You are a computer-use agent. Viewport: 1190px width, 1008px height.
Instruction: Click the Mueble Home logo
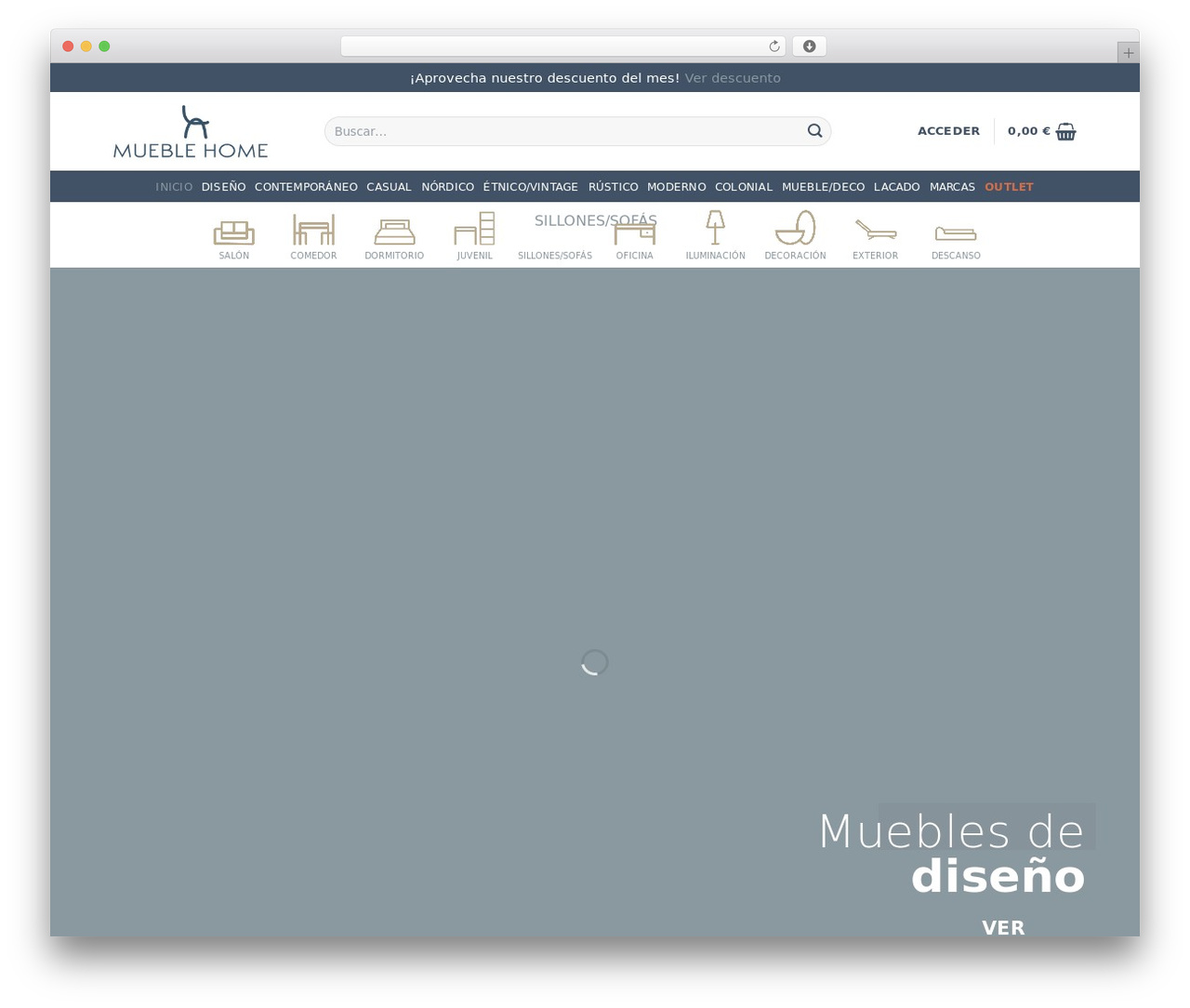point(191,131)
